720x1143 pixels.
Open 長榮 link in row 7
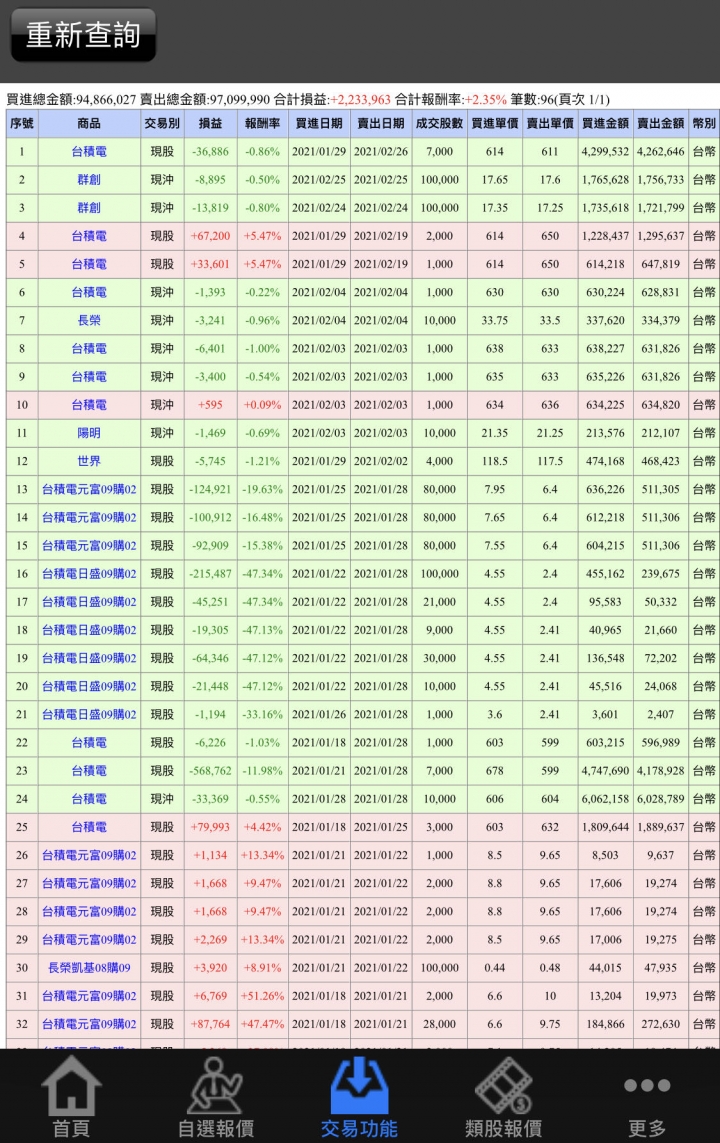pos(89,320)
